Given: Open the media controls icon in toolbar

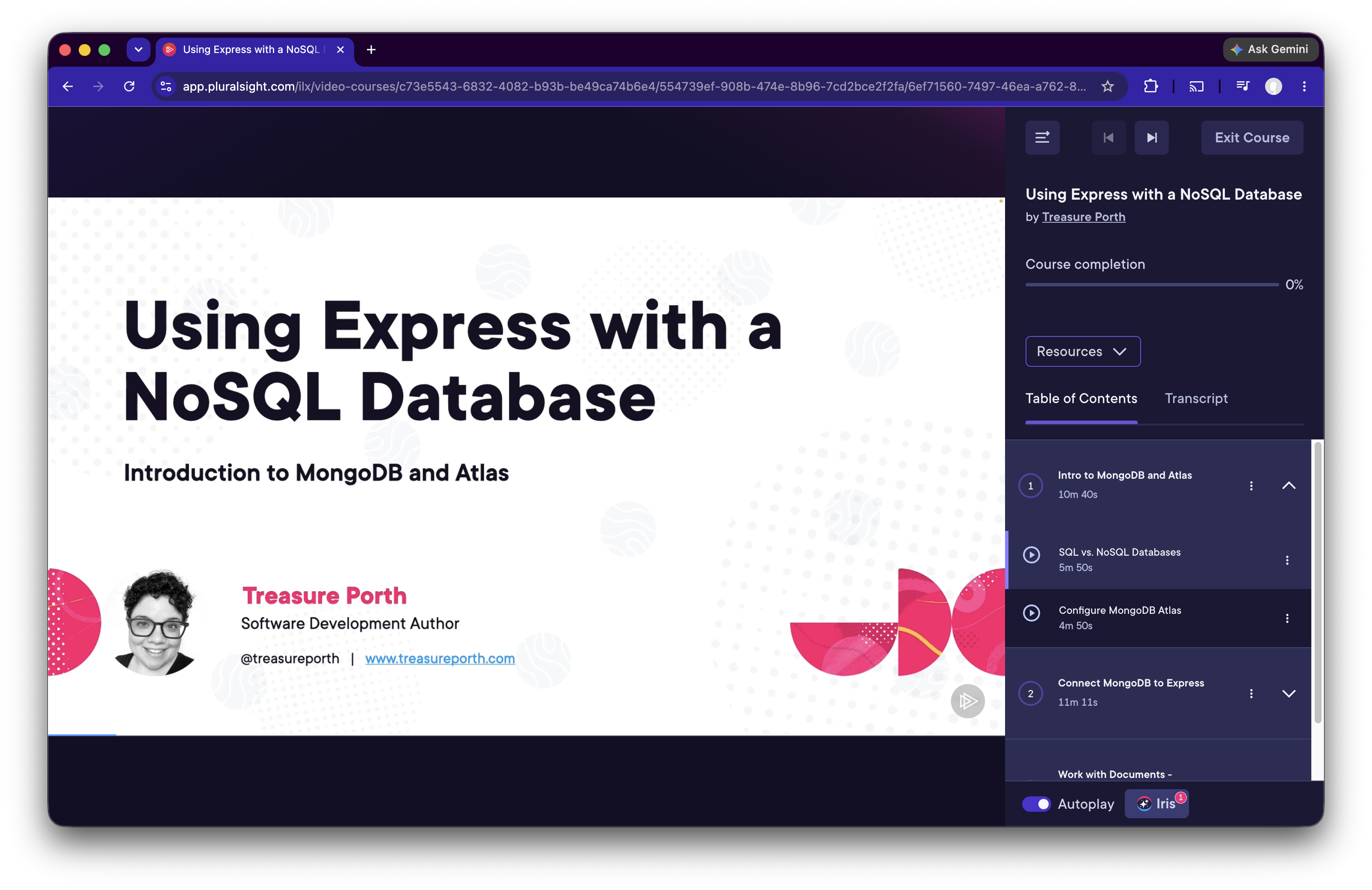Looking at the screenshot, I should coord(1242,86).
